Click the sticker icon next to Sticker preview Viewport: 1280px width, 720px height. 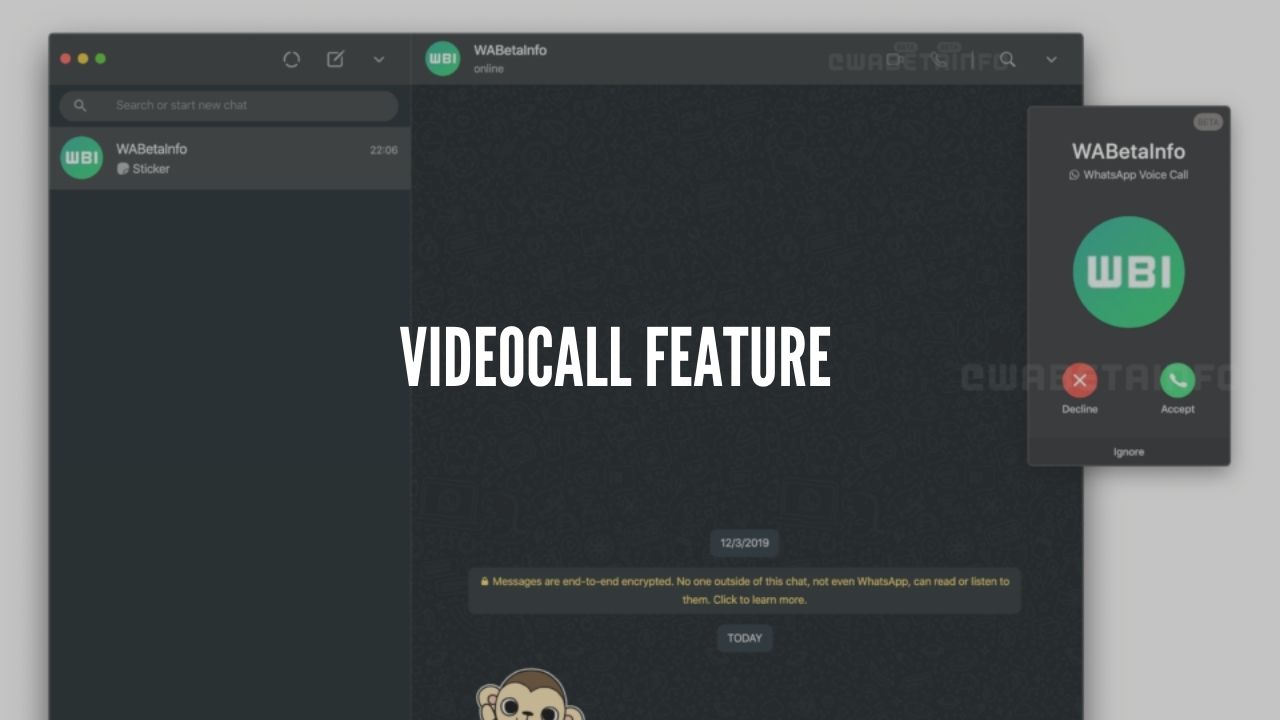[x=122, y=169]
